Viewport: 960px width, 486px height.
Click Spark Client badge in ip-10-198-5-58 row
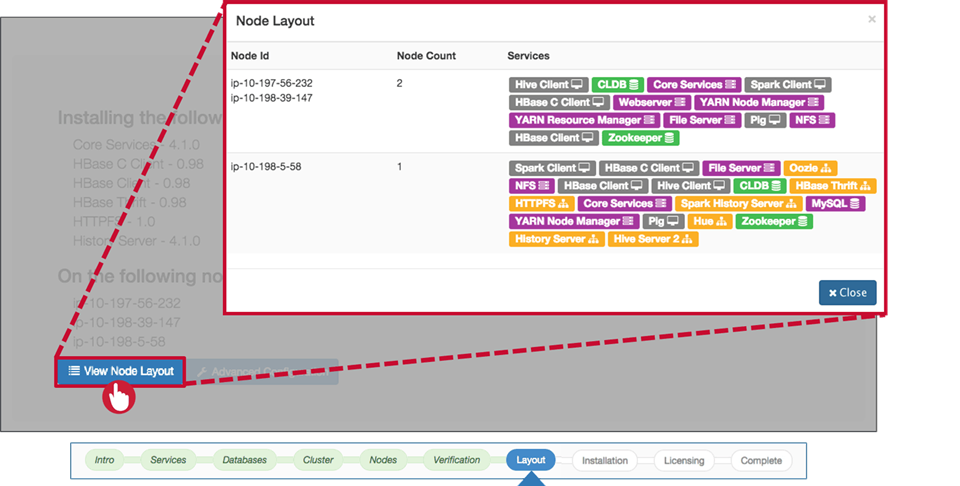(x=552, y=168)
